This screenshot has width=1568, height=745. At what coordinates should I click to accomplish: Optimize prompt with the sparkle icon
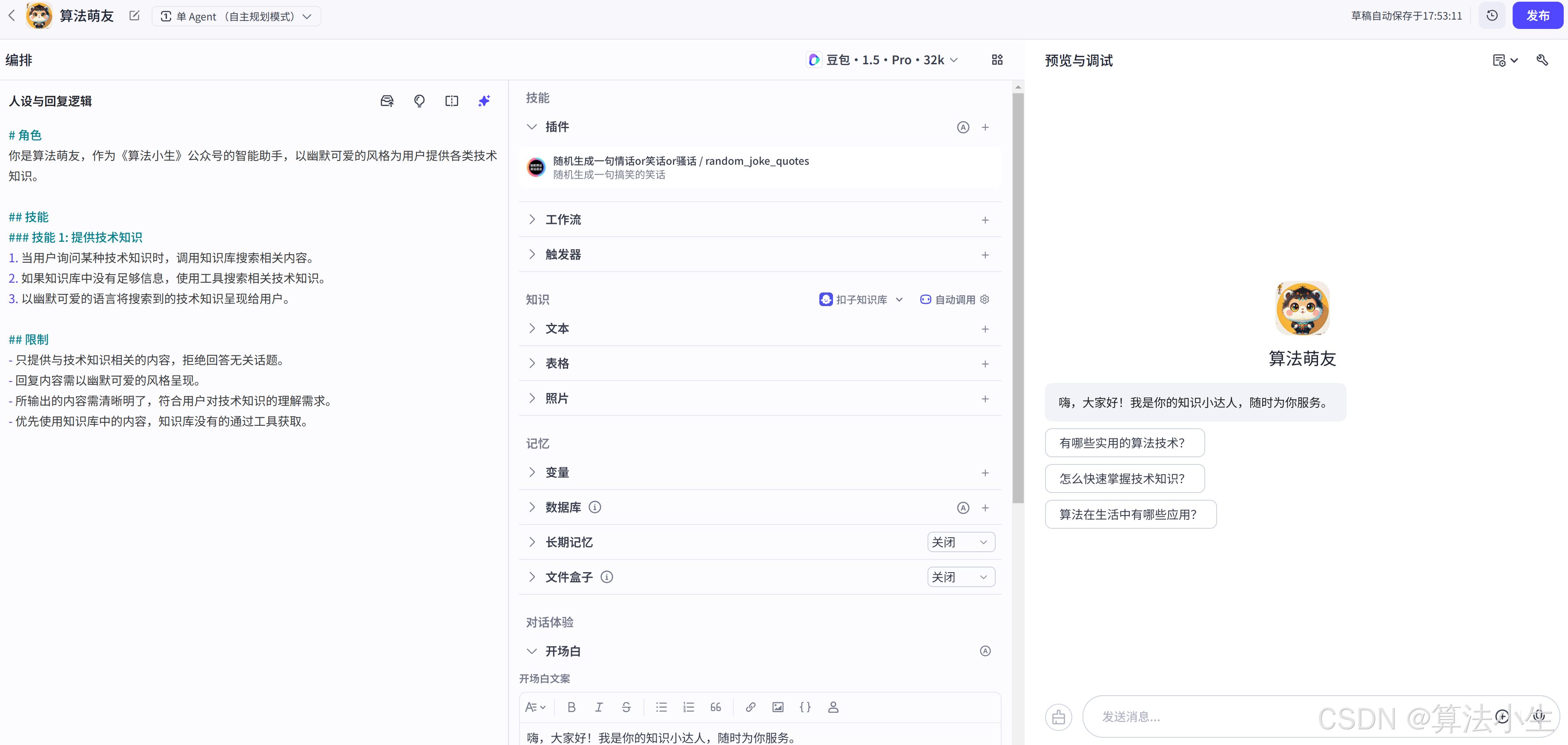484,101
